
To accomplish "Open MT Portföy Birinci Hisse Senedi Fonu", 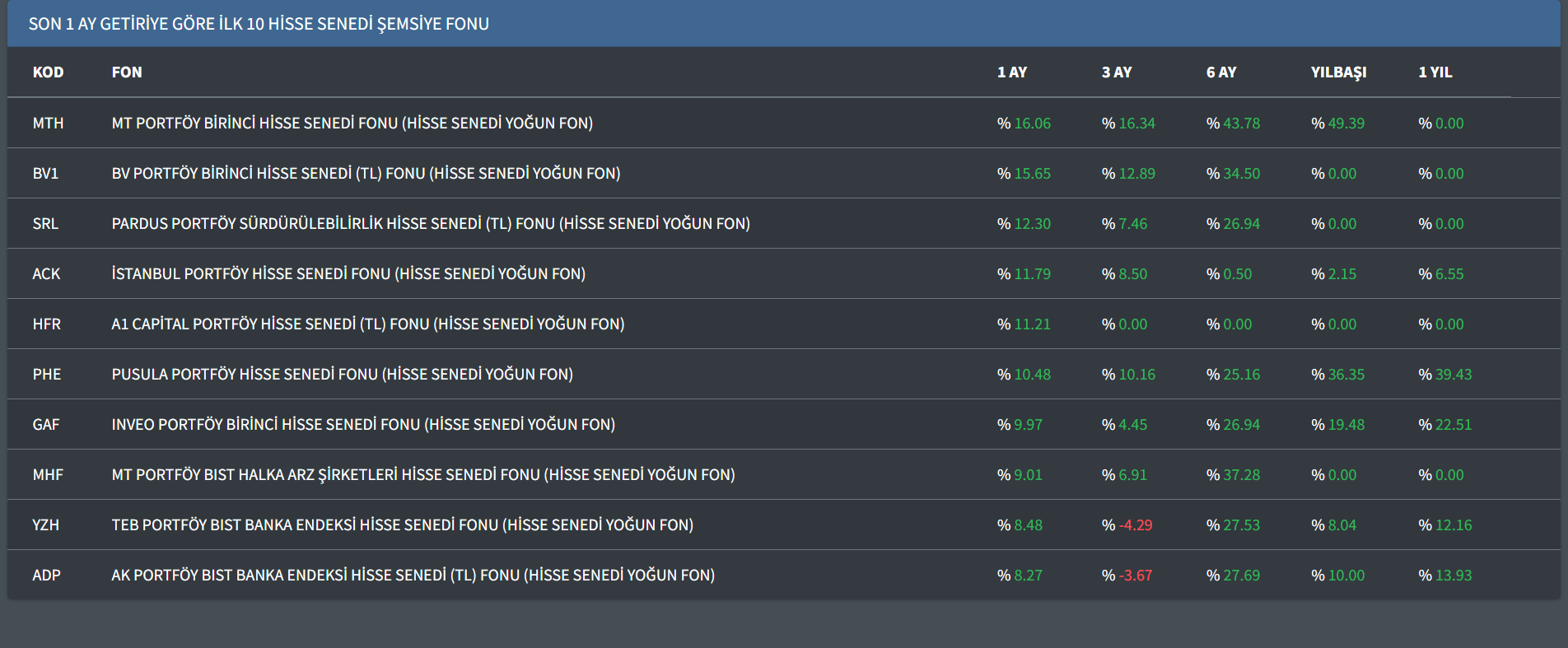I will click(x=352, y=124).
